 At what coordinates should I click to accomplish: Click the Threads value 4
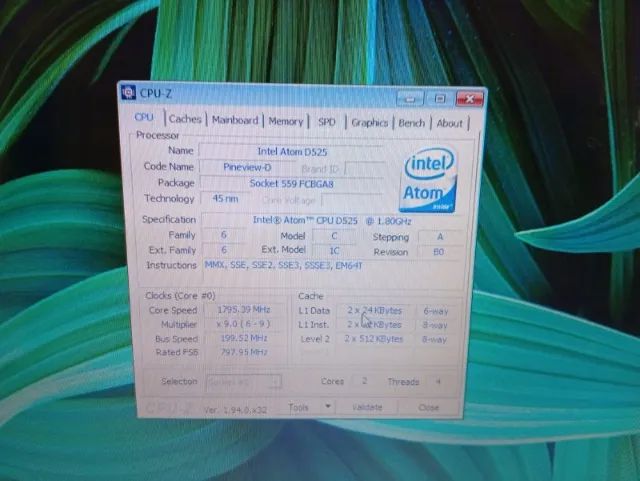pos(438,382)
